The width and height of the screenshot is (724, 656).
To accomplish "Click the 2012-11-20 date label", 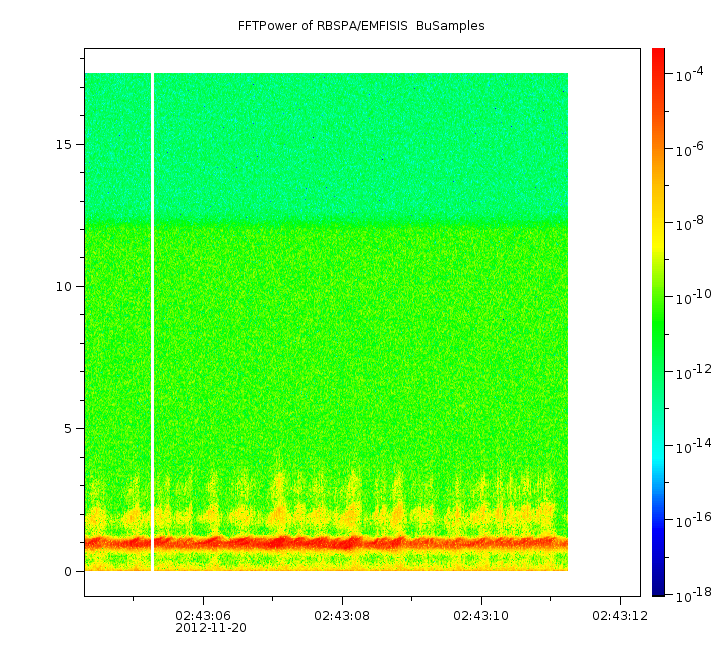I will click(210, 628).
